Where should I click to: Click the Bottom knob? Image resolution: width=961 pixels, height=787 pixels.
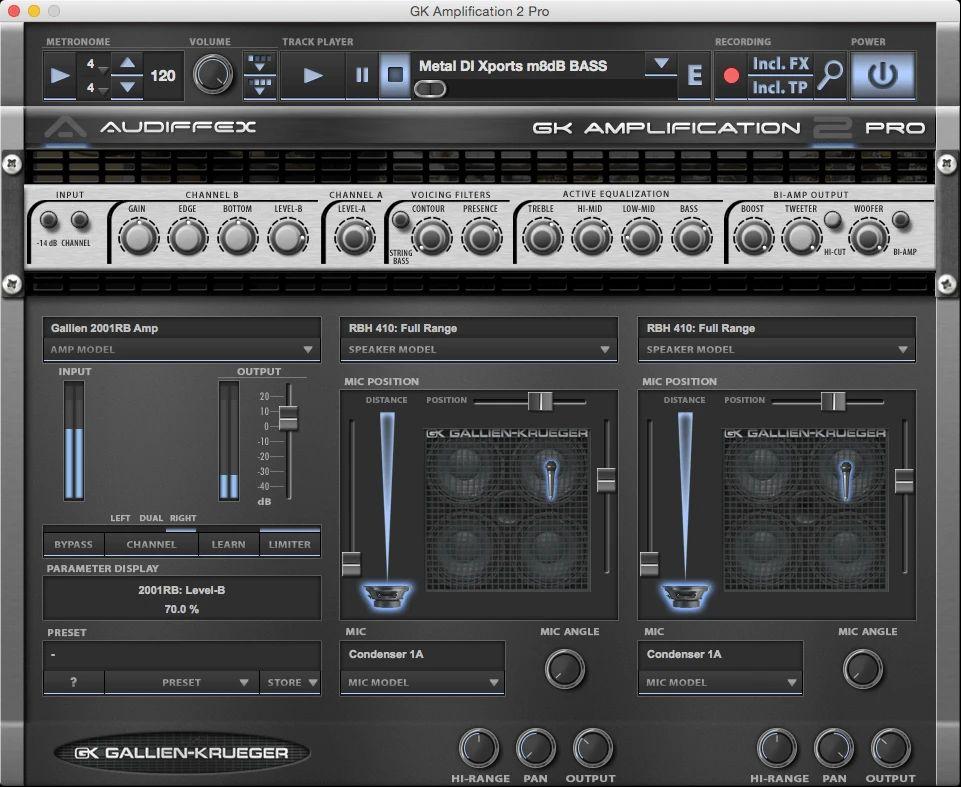coord(237,237)
